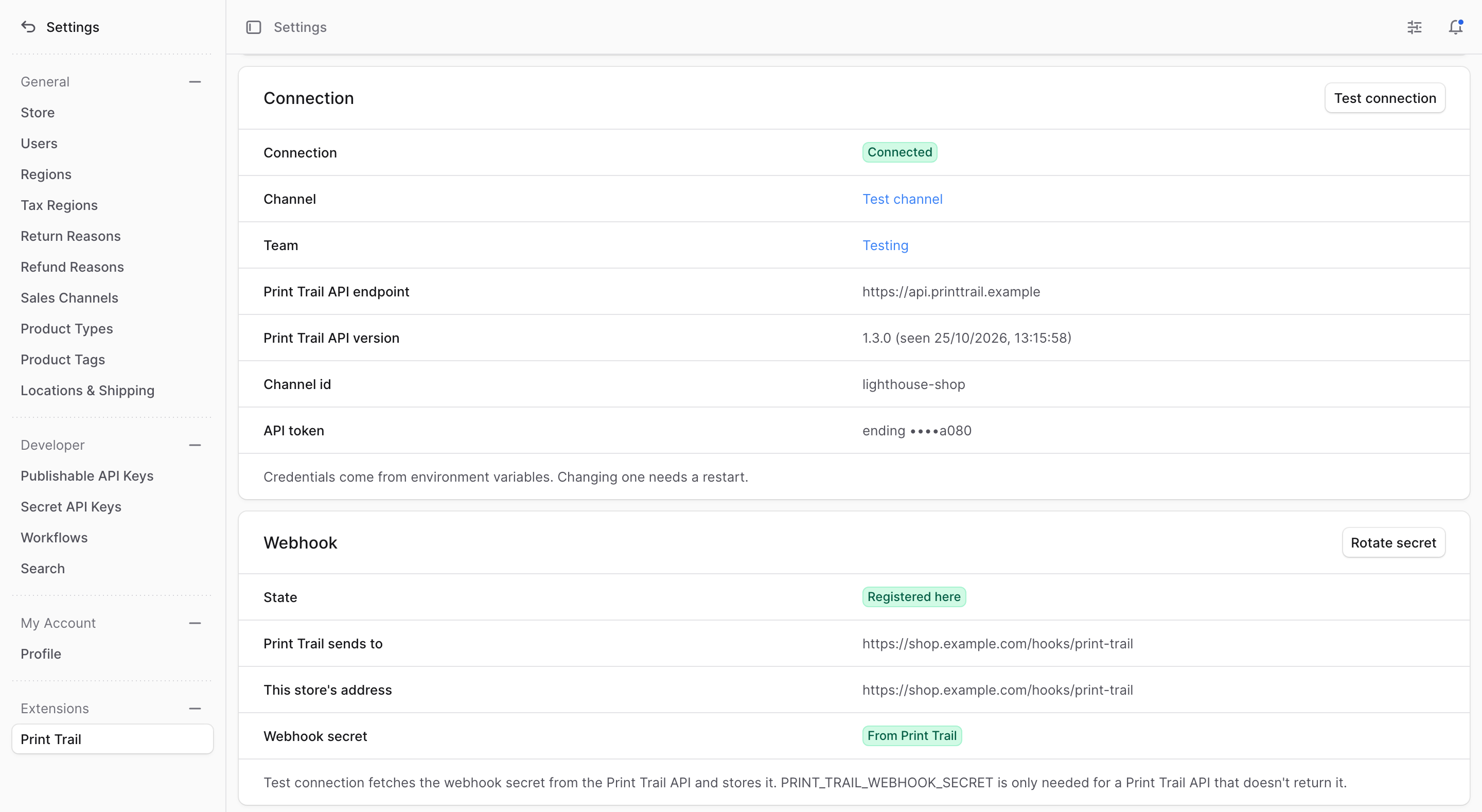The image size is (1482, 812).
Task: Go to Workflows
Action: point(113,538)
